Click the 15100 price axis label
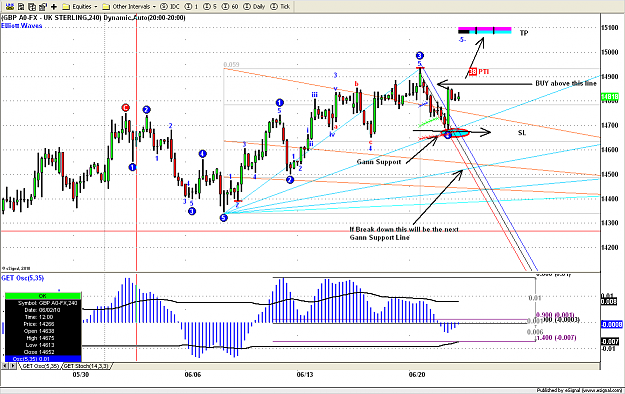 click(x=610, y=28)
